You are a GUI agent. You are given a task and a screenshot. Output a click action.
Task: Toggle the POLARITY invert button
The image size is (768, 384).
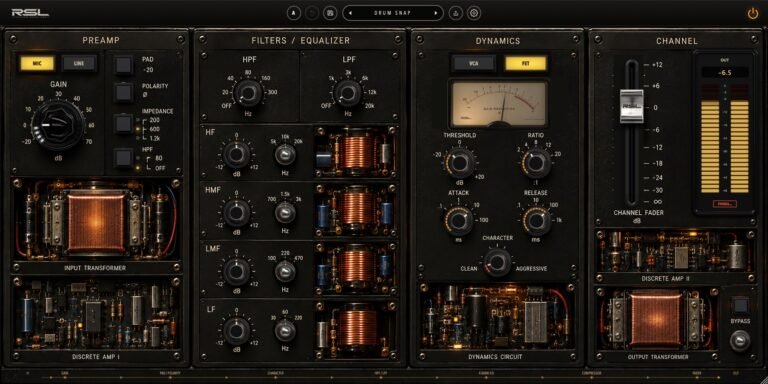(123, 92)
